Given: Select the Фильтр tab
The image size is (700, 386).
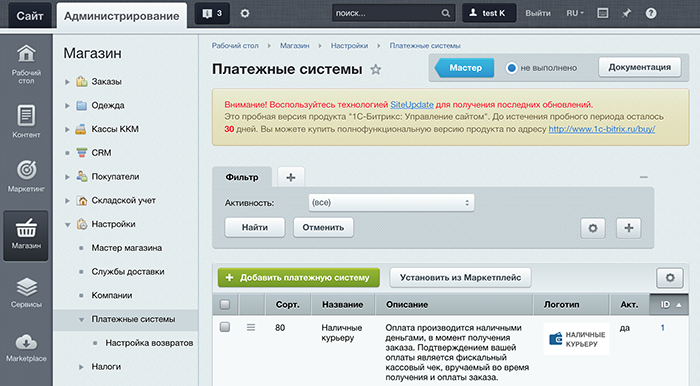Looking at the screenshot, I should pos(242,177).
